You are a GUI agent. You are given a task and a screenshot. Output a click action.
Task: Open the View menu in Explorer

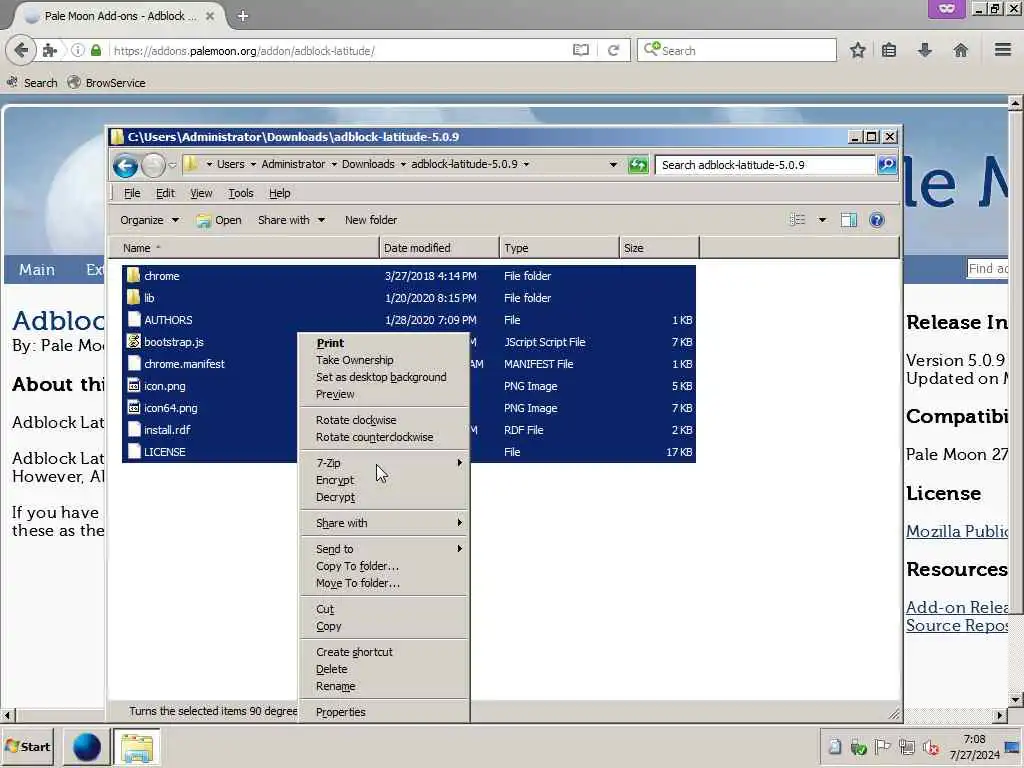pos(201,193)
